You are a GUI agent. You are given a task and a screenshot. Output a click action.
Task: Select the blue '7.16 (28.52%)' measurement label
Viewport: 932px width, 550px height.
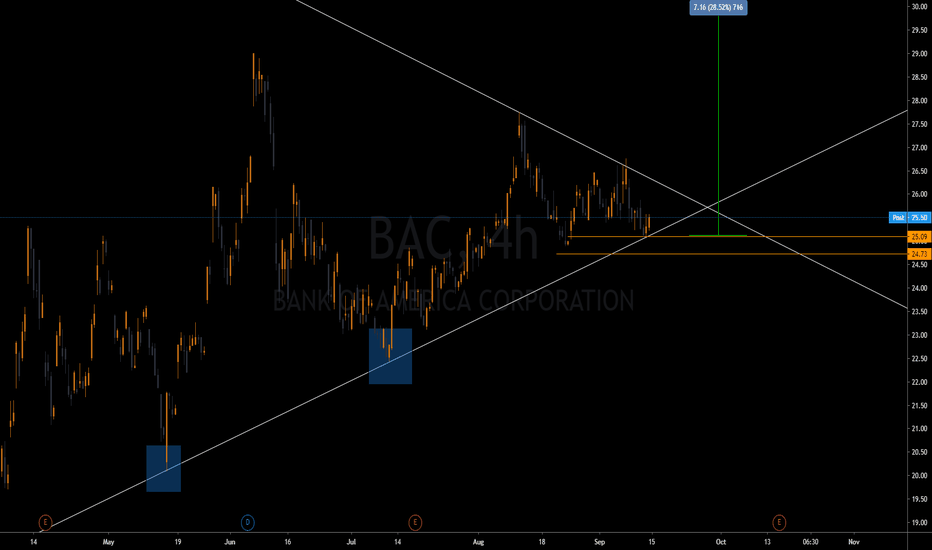pyautogui.click(x=718, y=7)
